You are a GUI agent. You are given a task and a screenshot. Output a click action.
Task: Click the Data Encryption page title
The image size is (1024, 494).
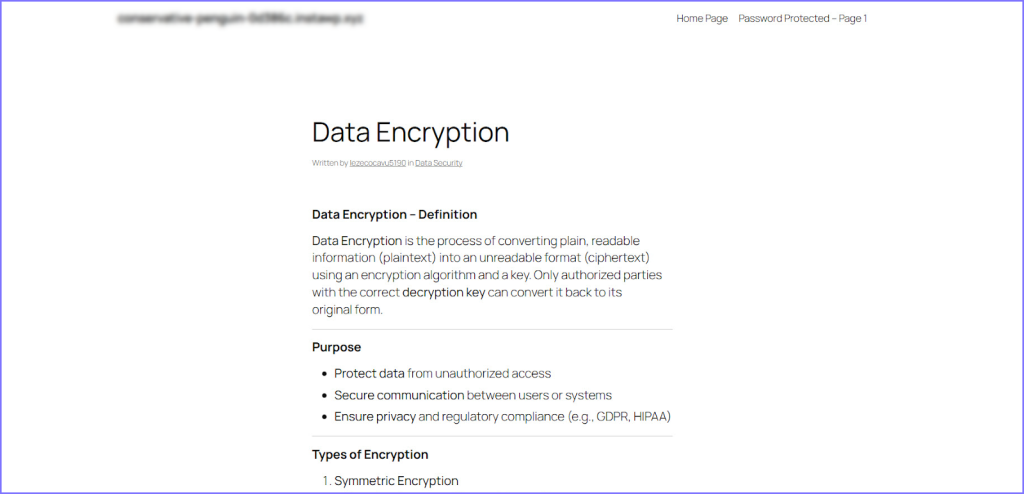[x=410, y=132]
